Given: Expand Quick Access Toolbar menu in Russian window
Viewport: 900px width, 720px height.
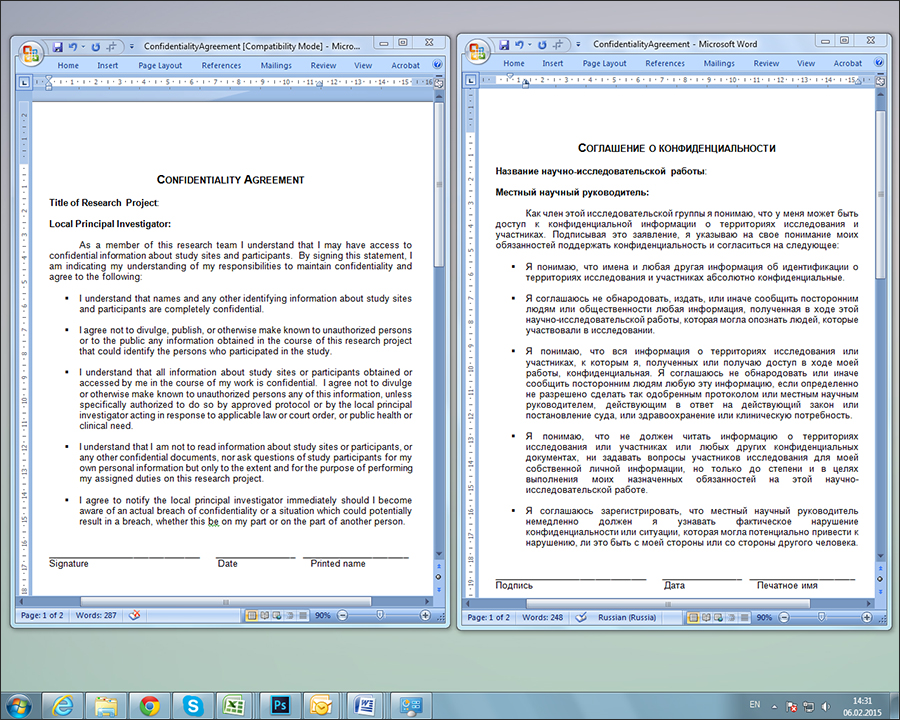Looking at the screenshot, I should point(578,45).
